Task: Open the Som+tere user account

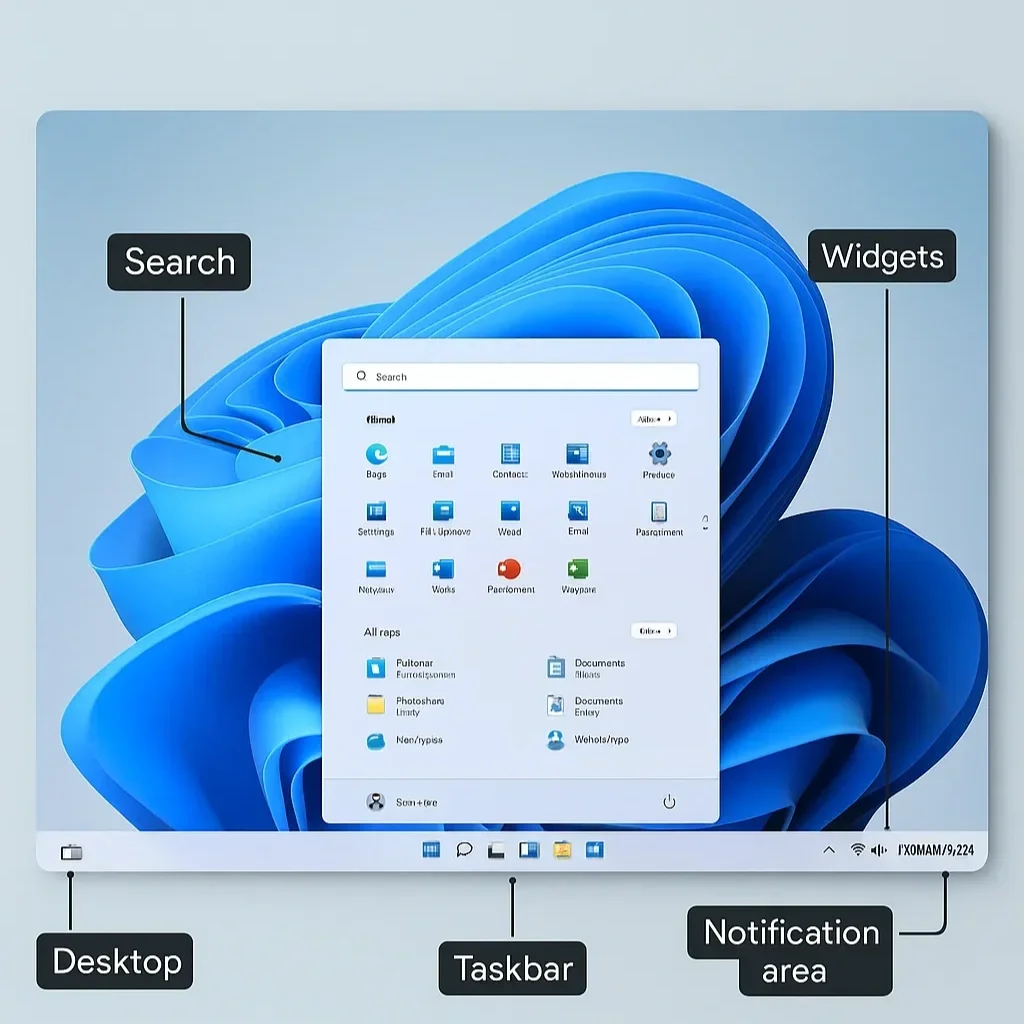Action: [402, 801]
